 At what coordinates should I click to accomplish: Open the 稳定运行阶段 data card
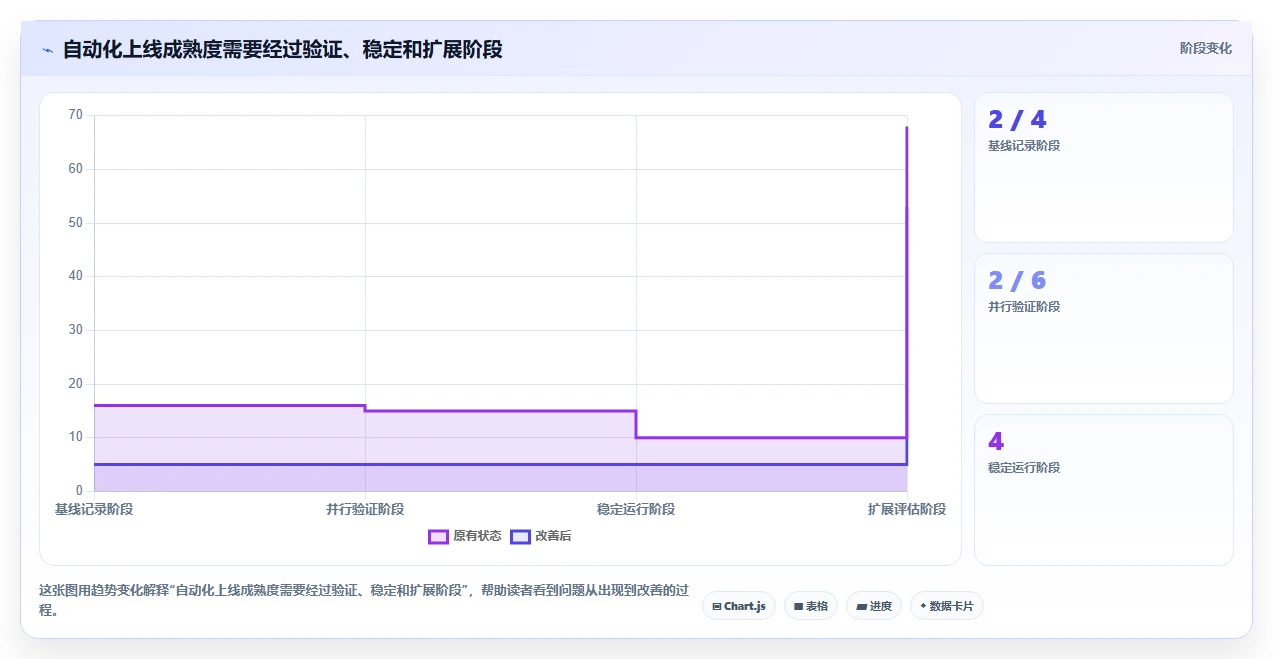pyautogui.click(x=1103, y=489)
